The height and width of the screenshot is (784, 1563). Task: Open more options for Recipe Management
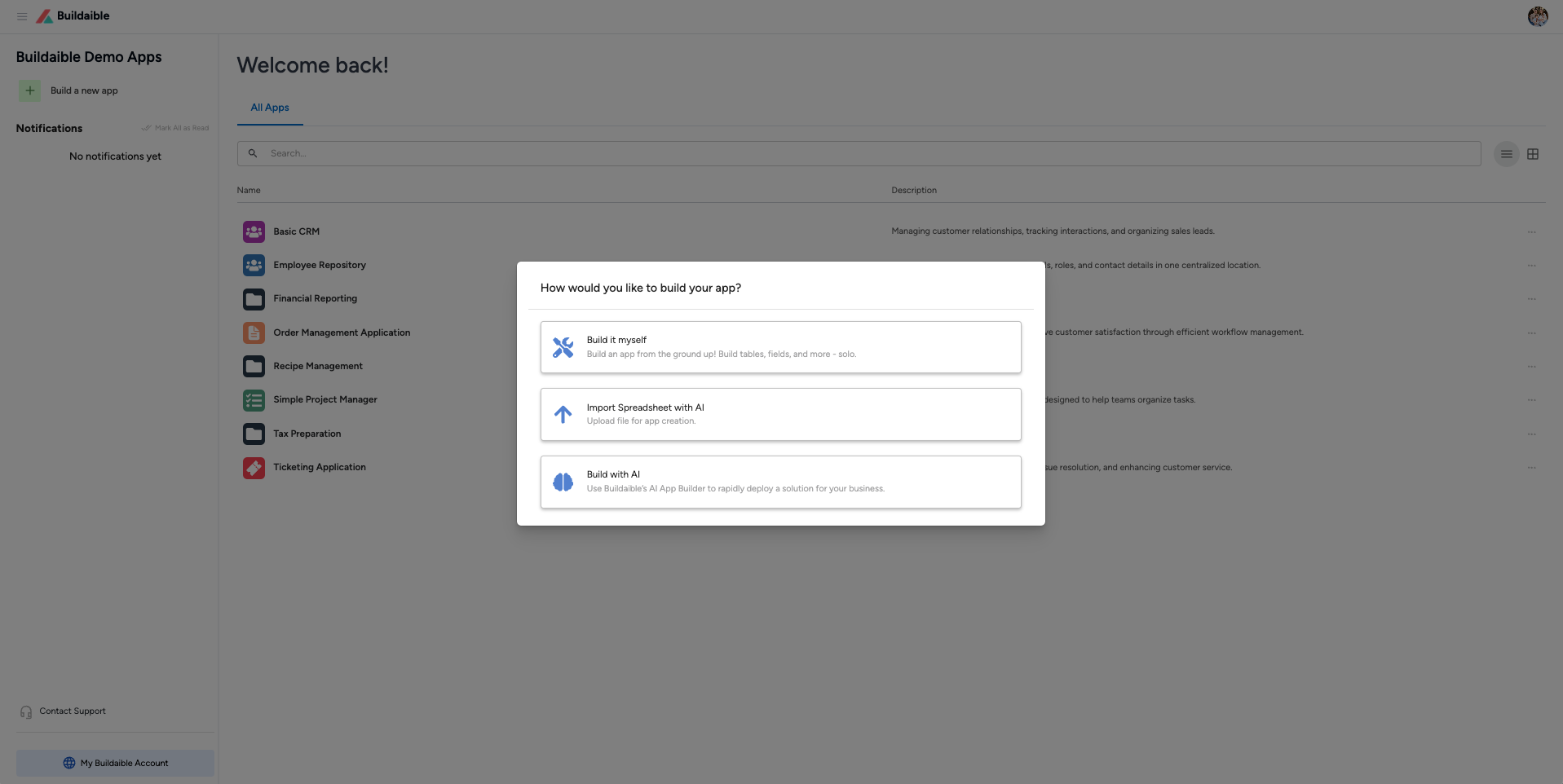tap(1532, 367)
